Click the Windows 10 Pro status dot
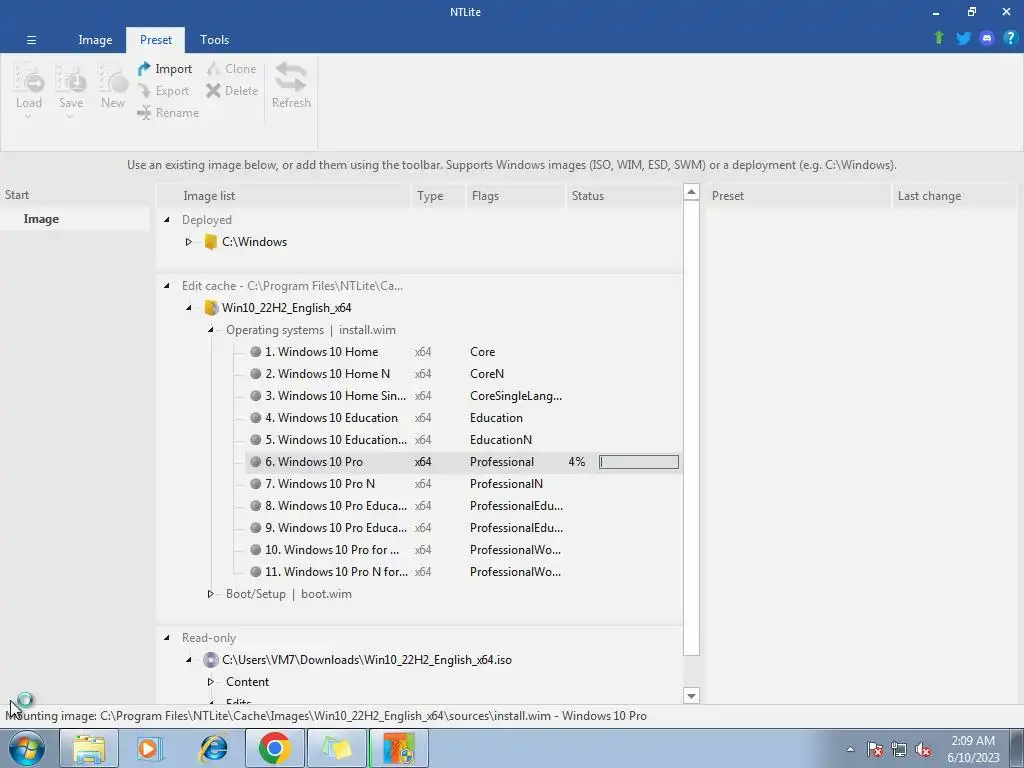This screenshot has width=1024, height=768. tap(255, 462)
